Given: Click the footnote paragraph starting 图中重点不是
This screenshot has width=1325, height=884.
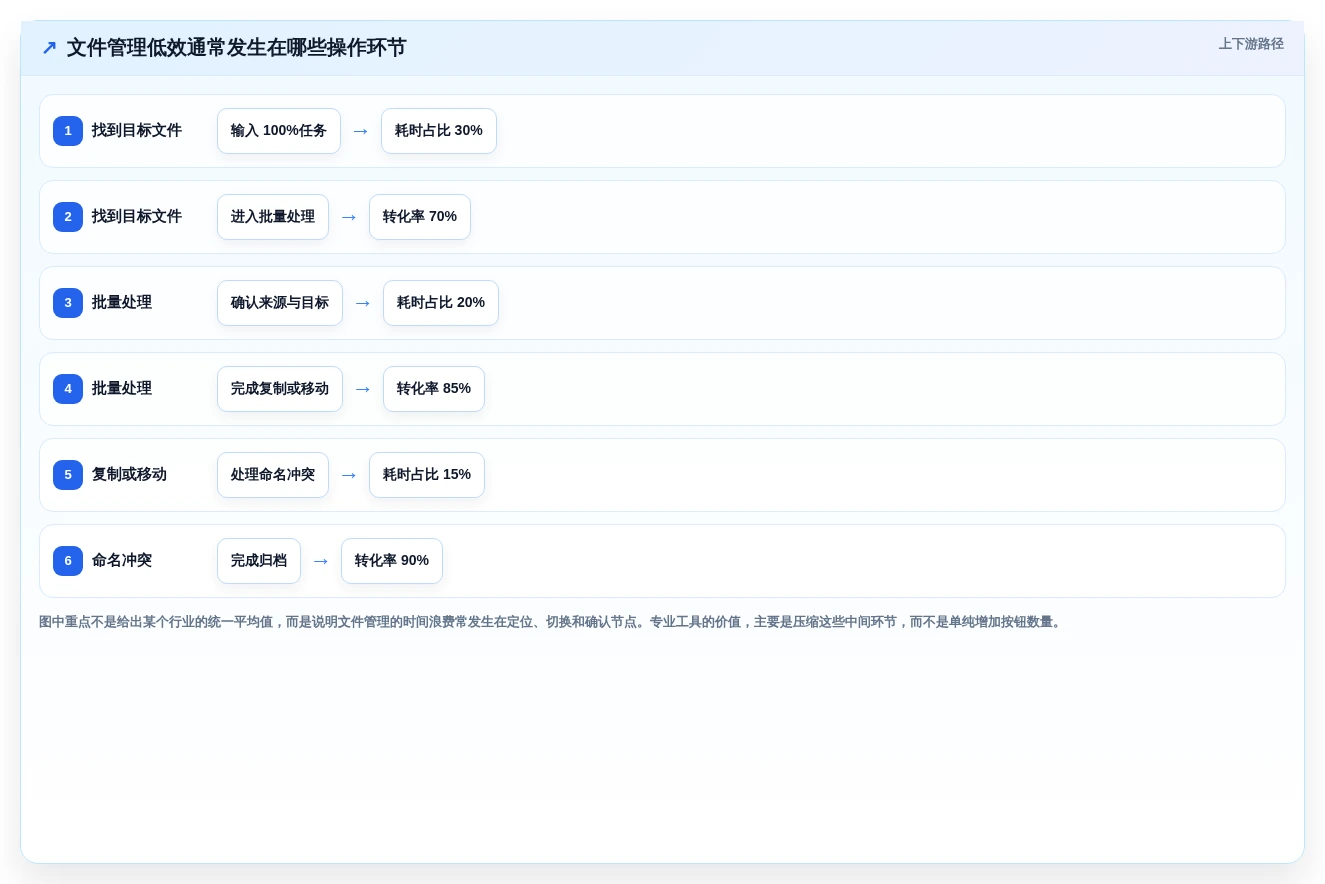Looking at the screenshot, I should (x=552, y=622).
